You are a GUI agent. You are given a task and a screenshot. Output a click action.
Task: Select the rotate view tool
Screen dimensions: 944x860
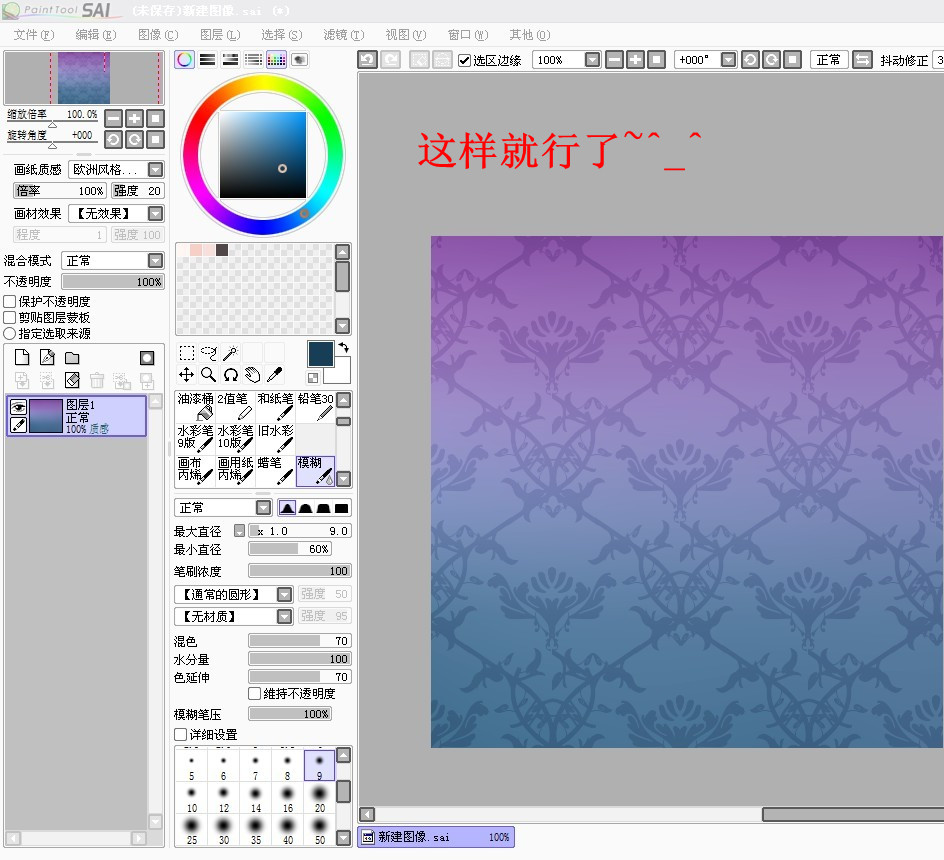click(x=231, y=375)
